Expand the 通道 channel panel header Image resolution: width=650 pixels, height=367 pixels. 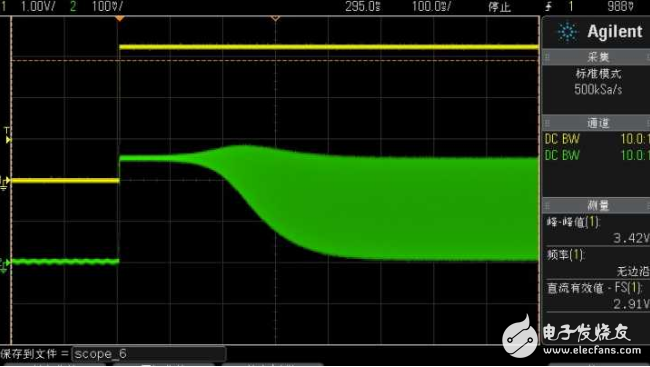(596, 123)
